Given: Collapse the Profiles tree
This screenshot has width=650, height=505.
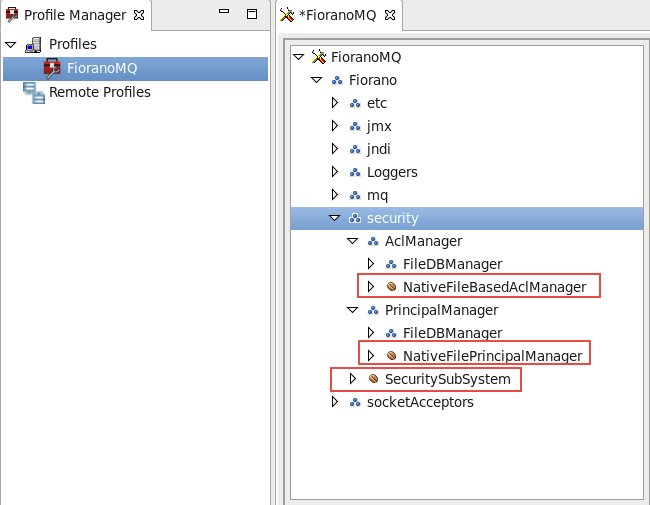Looking at the screenshot, I should point(10,44).
